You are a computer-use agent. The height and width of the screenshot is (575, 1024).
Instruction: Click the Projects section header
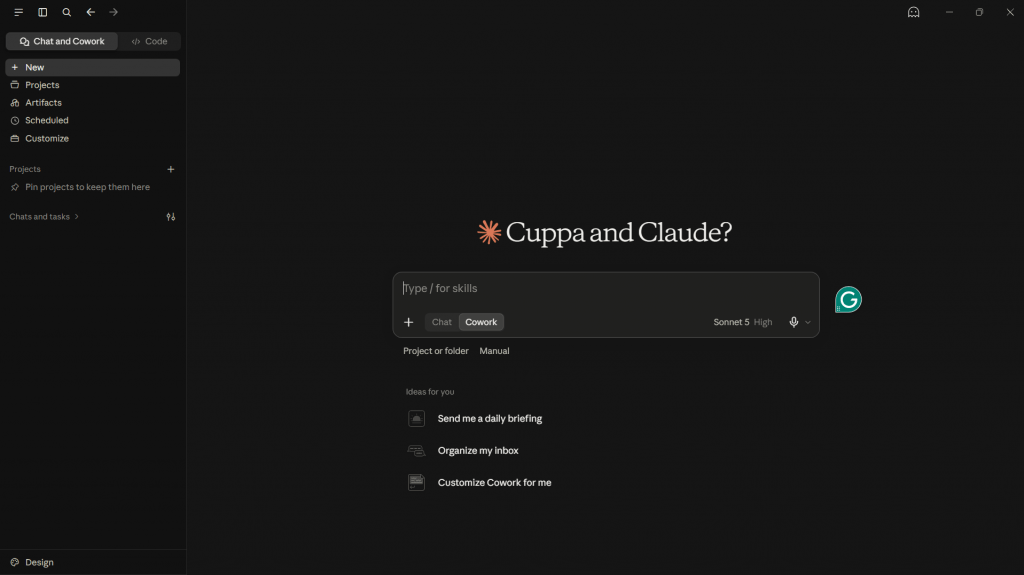click(x=25, y=169)
